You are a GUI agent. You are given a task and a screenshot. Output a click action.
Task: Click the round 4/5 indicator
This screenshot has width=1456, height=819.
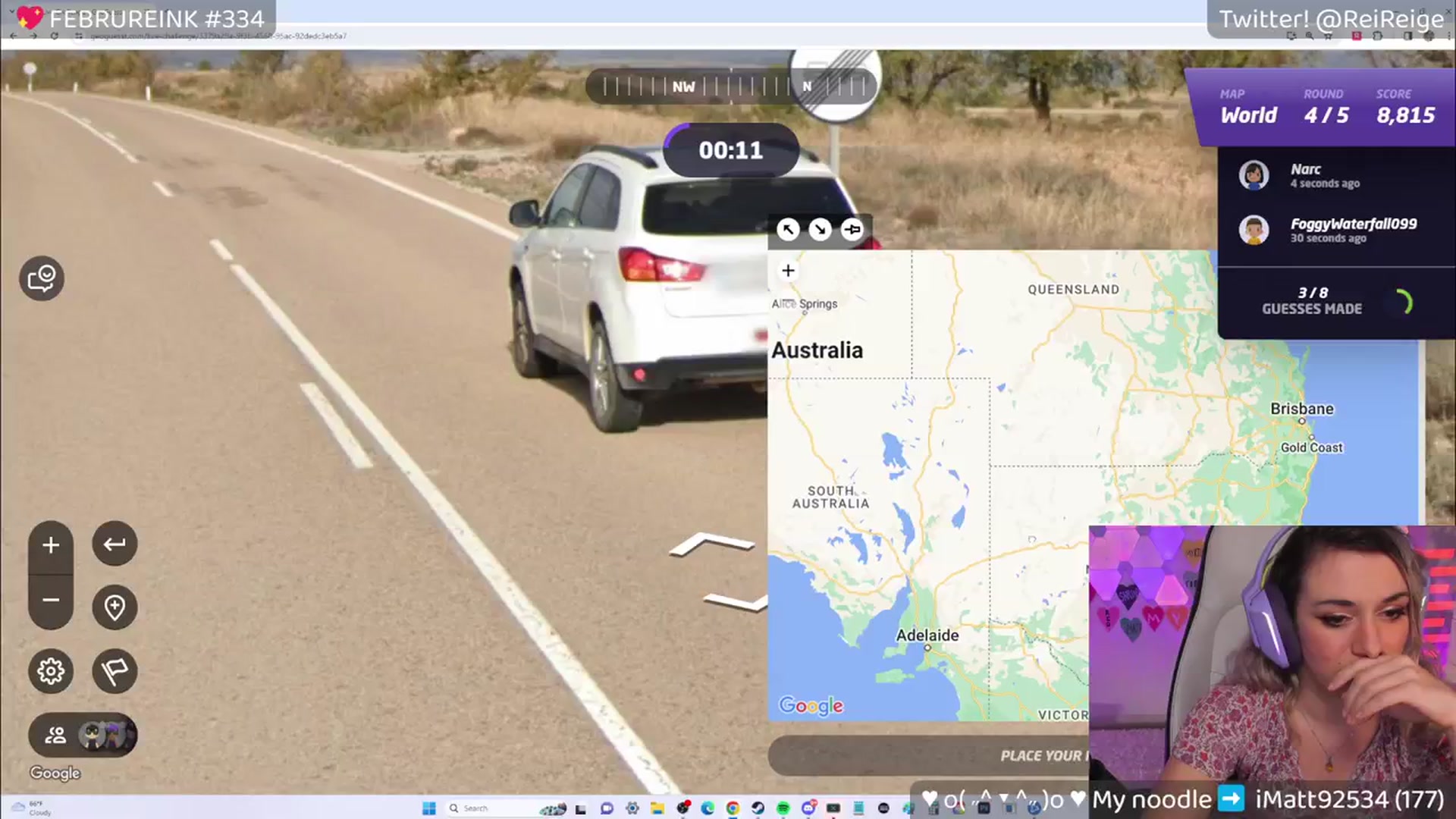[1326, 115]
